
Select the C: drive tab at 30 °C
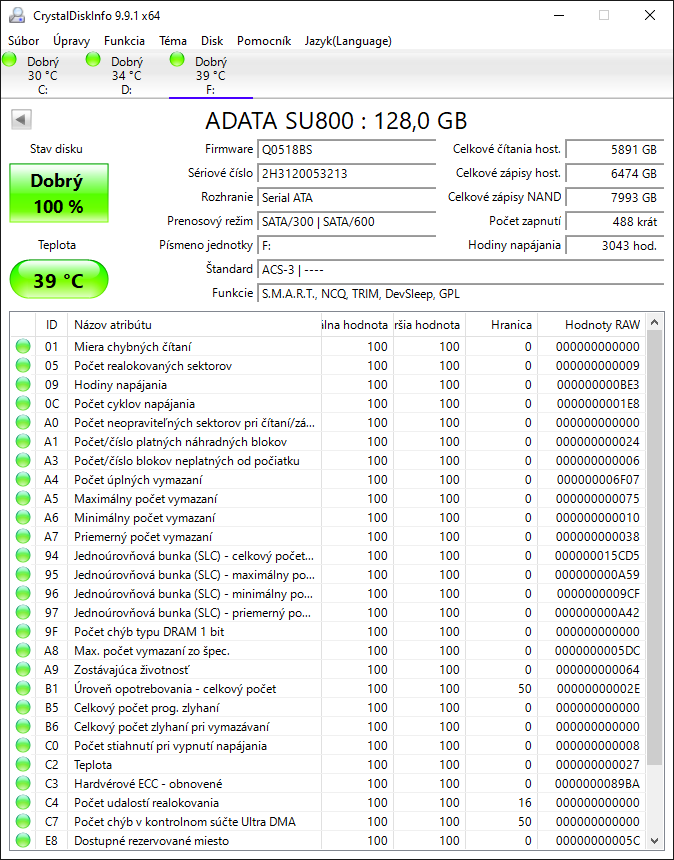tap(43, 75)
